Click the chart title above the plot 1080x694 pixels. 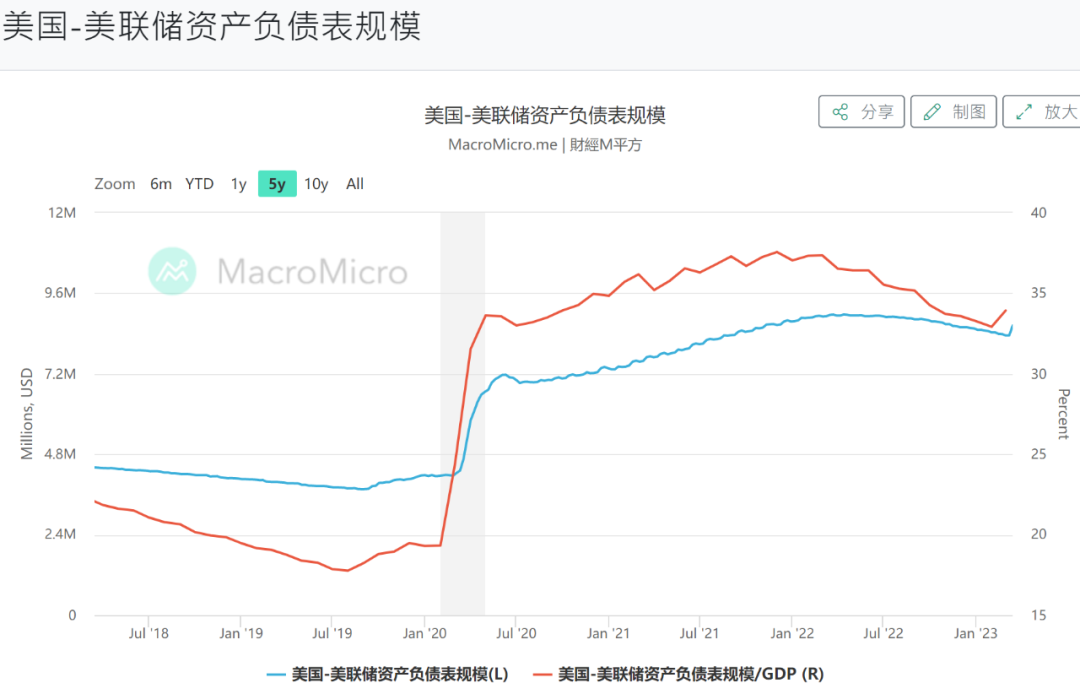[545, 115]
